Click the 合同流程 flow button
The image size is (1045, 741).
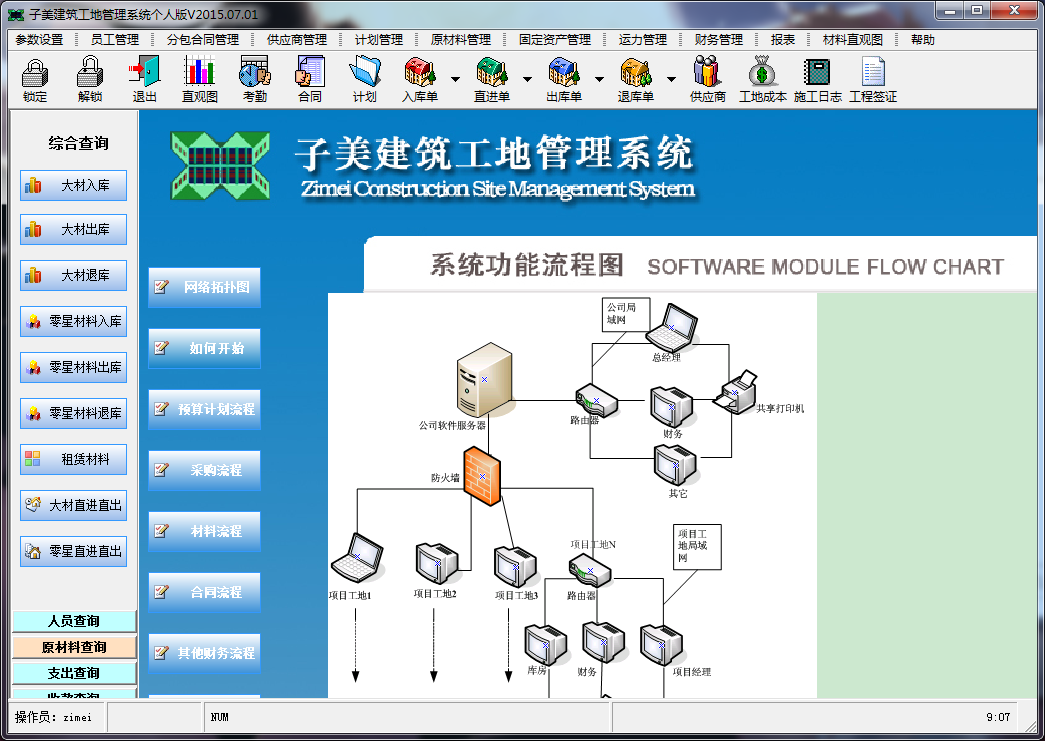tap(204, 592)
